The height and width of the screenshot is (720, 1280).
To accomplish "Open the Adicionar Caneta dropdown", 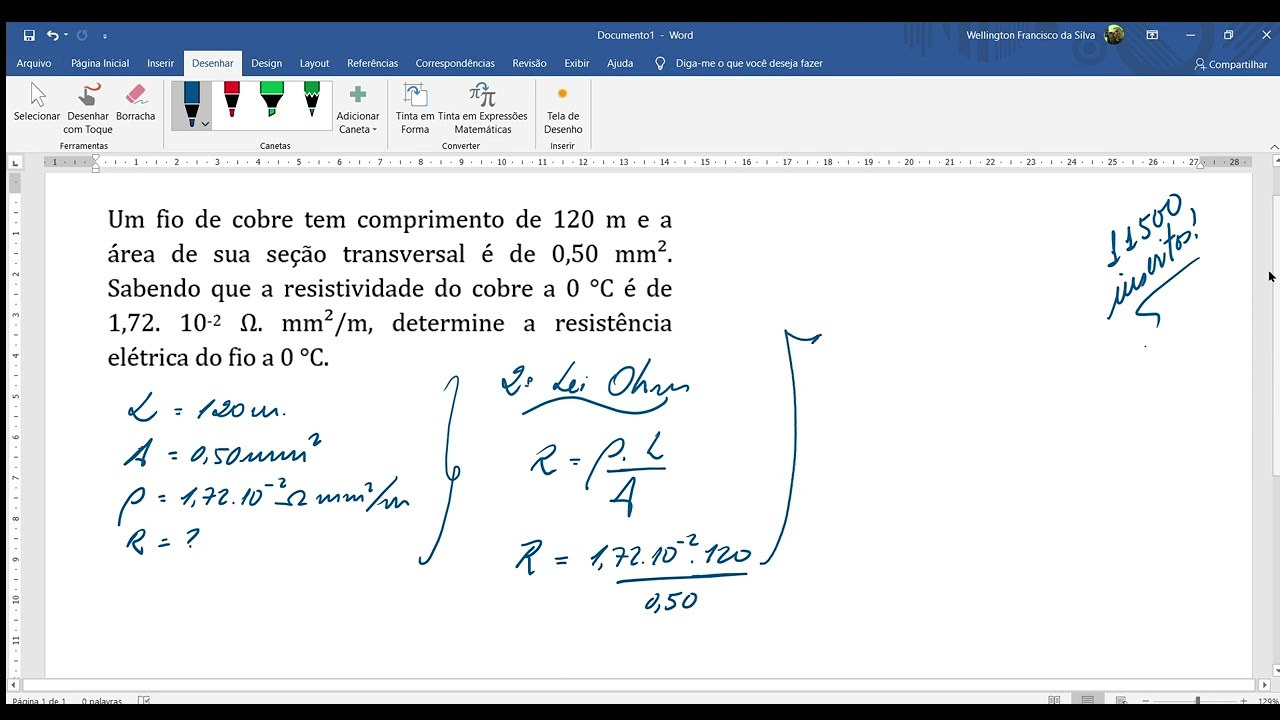I will [x=358, y=109].
